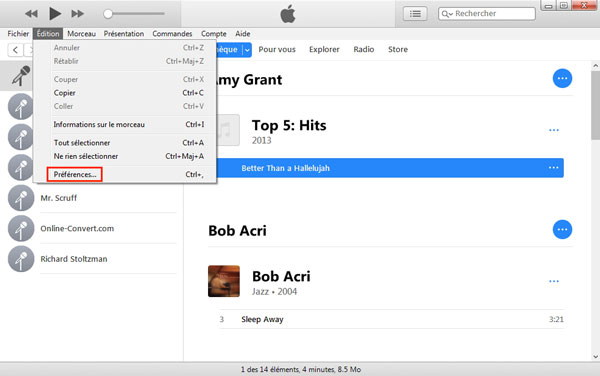Switch to the Store tab
Viewport: 600px width, 376px height.
click(x=398, y=49)
